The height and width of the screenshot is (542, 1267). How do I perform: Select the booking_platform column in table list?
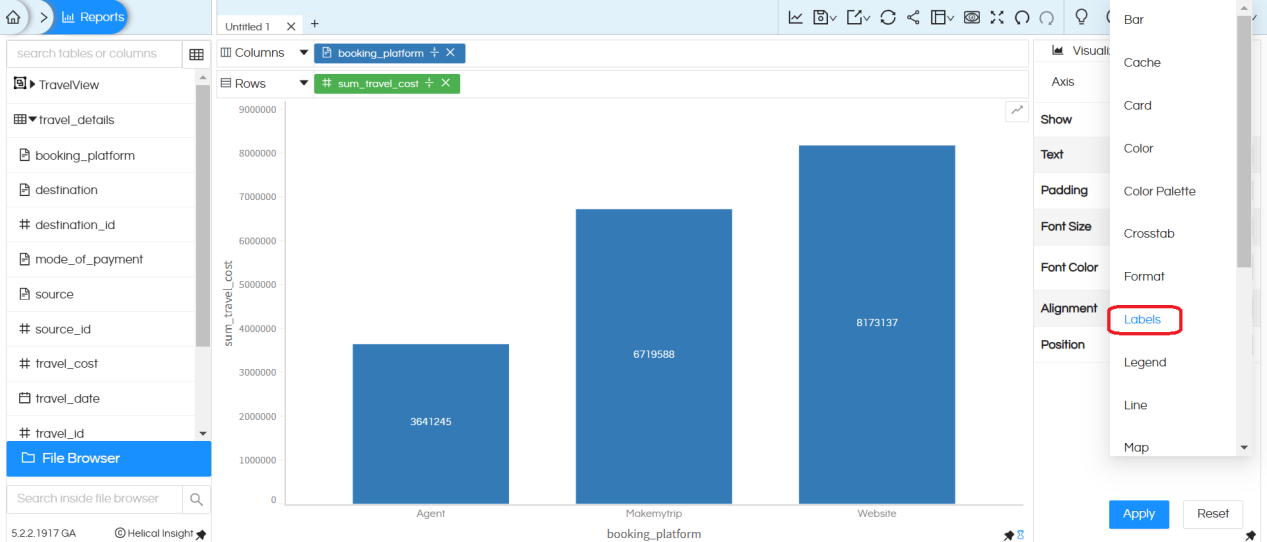coord(85,155)
